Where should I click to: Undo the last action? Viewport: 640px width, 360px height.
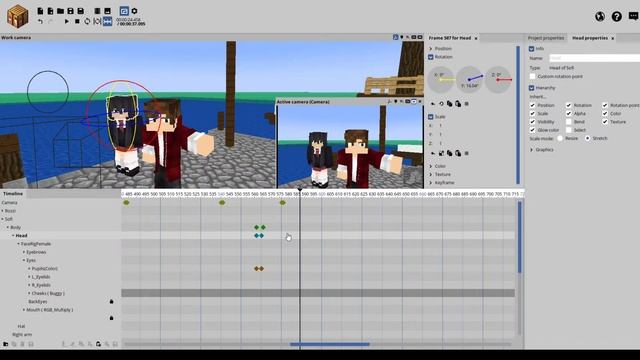tap(40, 21)
